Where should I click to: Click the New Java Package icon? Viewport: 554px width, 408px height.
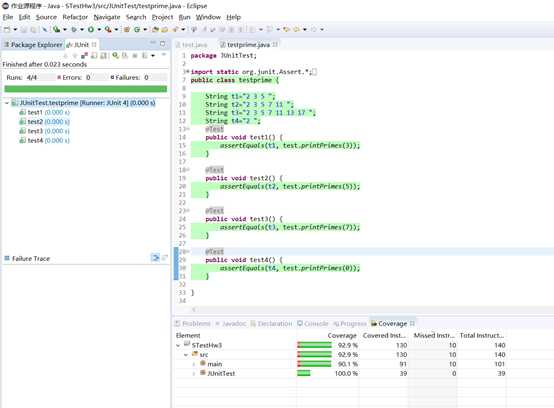(126, 30)
